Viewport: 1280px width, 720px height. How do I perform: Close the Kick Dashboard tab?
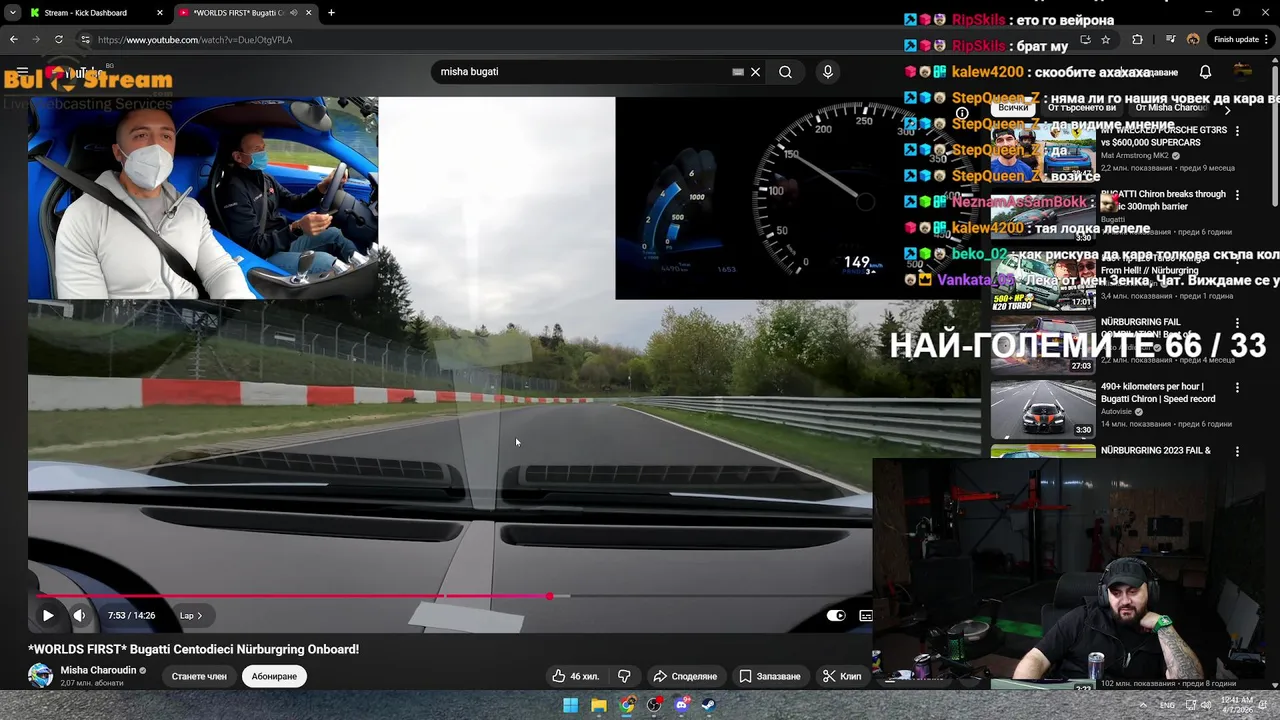point(160,13)
